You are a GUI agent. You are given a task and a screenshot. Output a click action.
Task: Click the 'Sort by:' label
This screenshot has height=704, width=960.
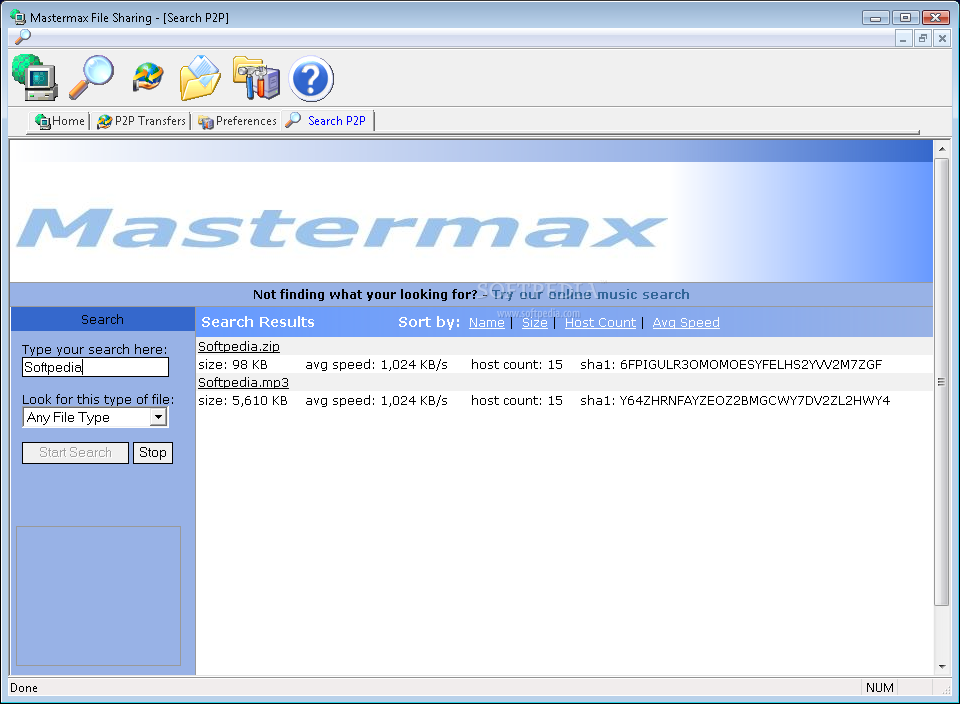pyautogui.click(x=429, y=322)
